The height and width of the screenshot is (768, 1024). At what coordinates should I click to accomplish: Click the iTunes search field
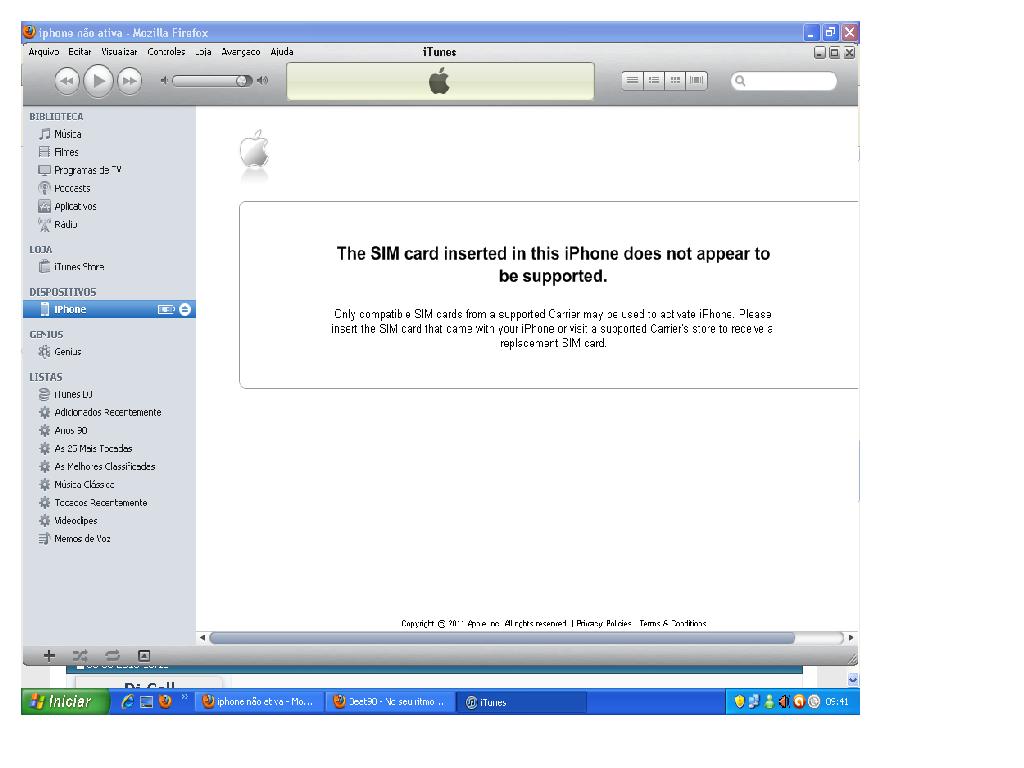pos(784,81)
